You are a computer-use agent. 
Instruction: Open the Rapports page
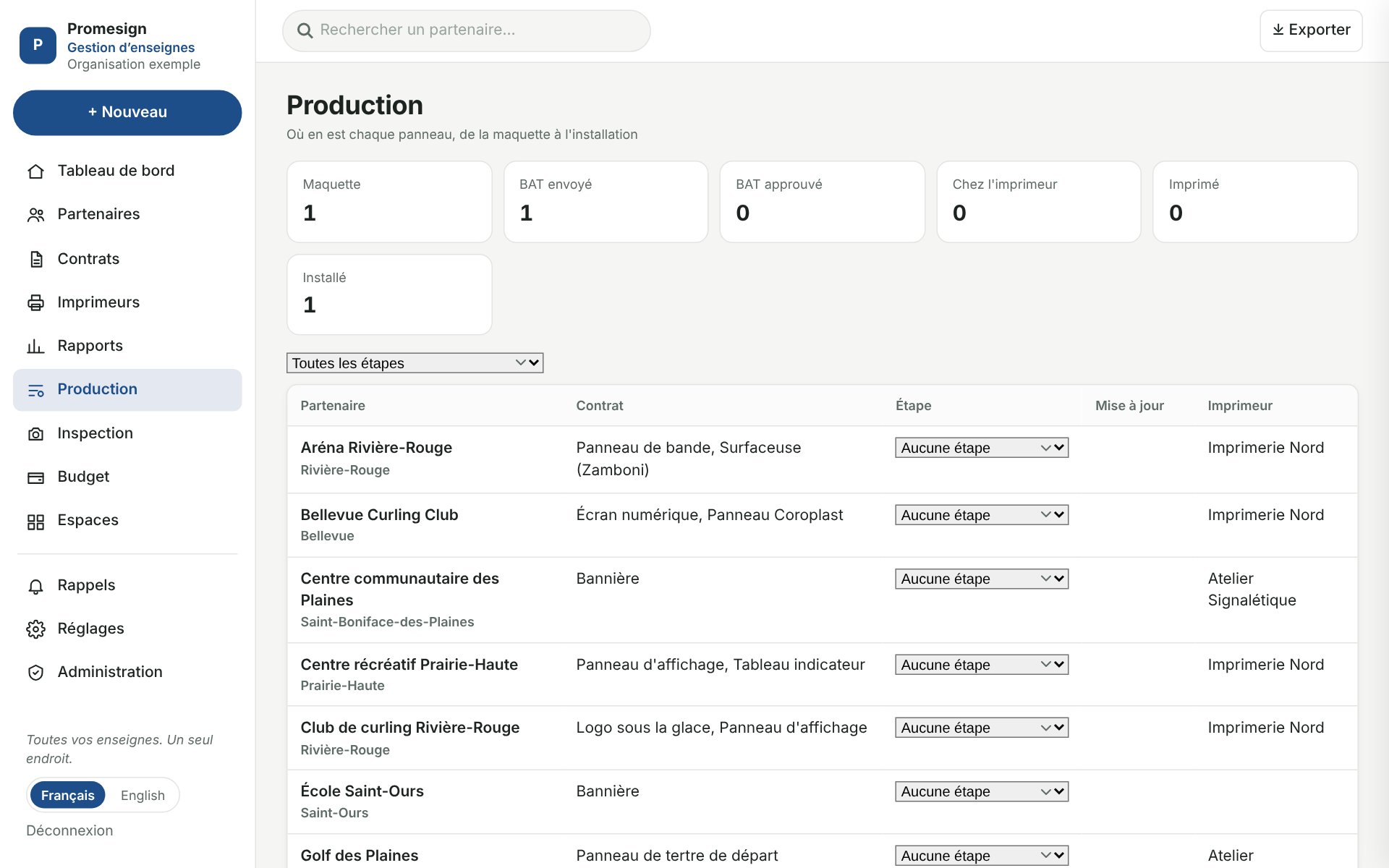tap(127, 346)
